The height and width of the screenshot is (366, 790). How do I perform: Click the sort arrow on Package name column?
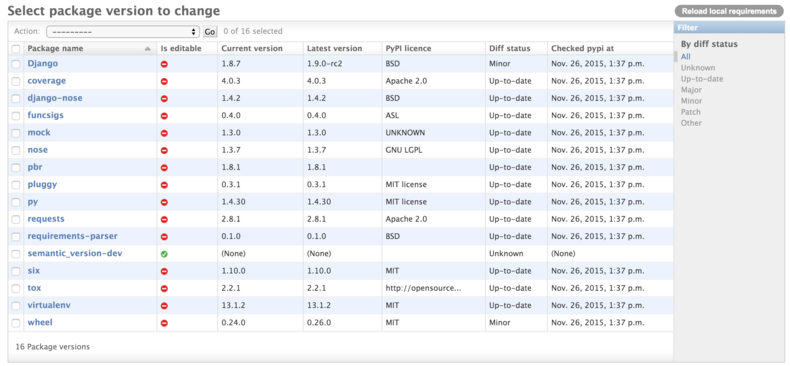pos(147,49)
